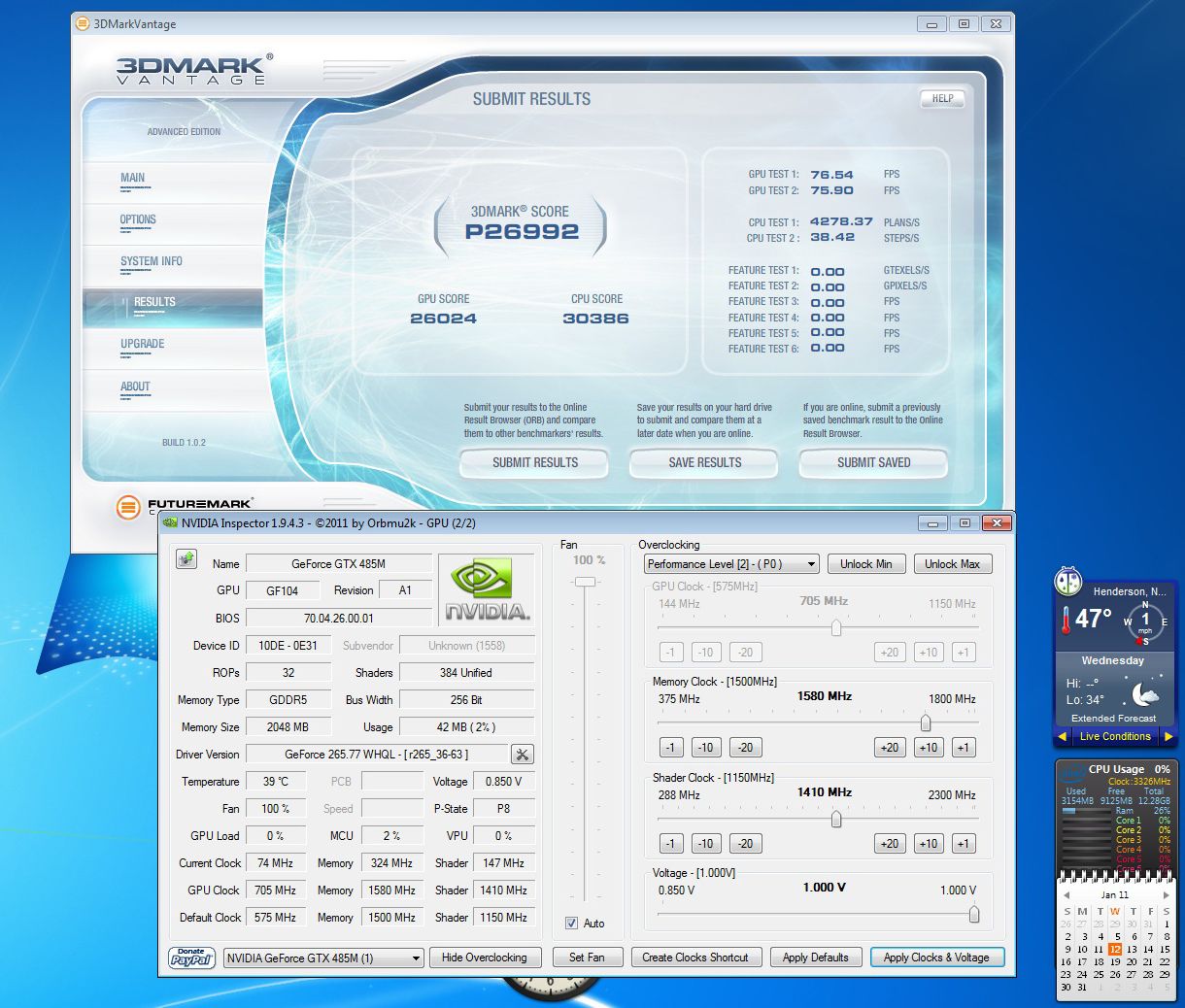Click Shader Clock -20 button
This screenshot has width=1185, height=1008.
click(x=745, y=844)
